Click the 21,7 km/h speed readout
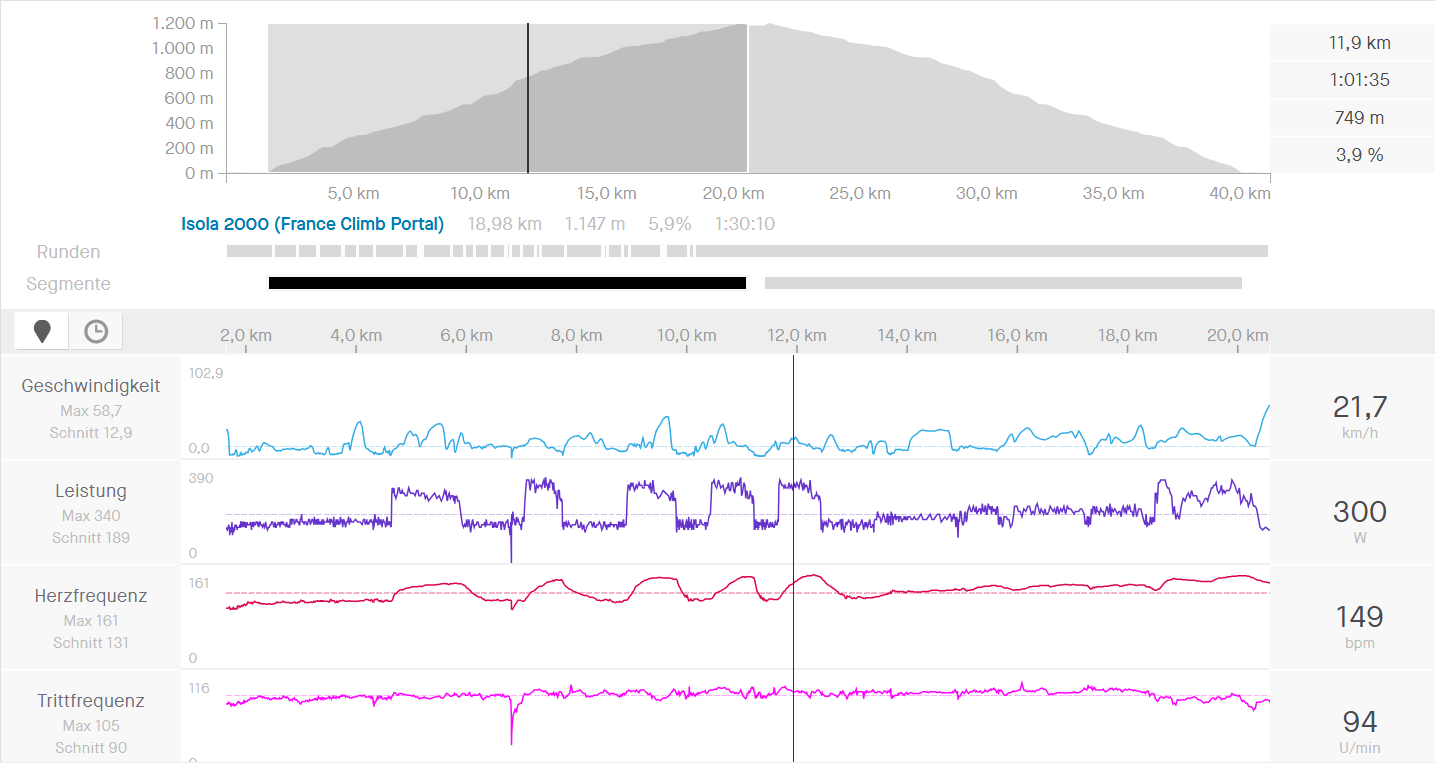 coord(1359,407)
